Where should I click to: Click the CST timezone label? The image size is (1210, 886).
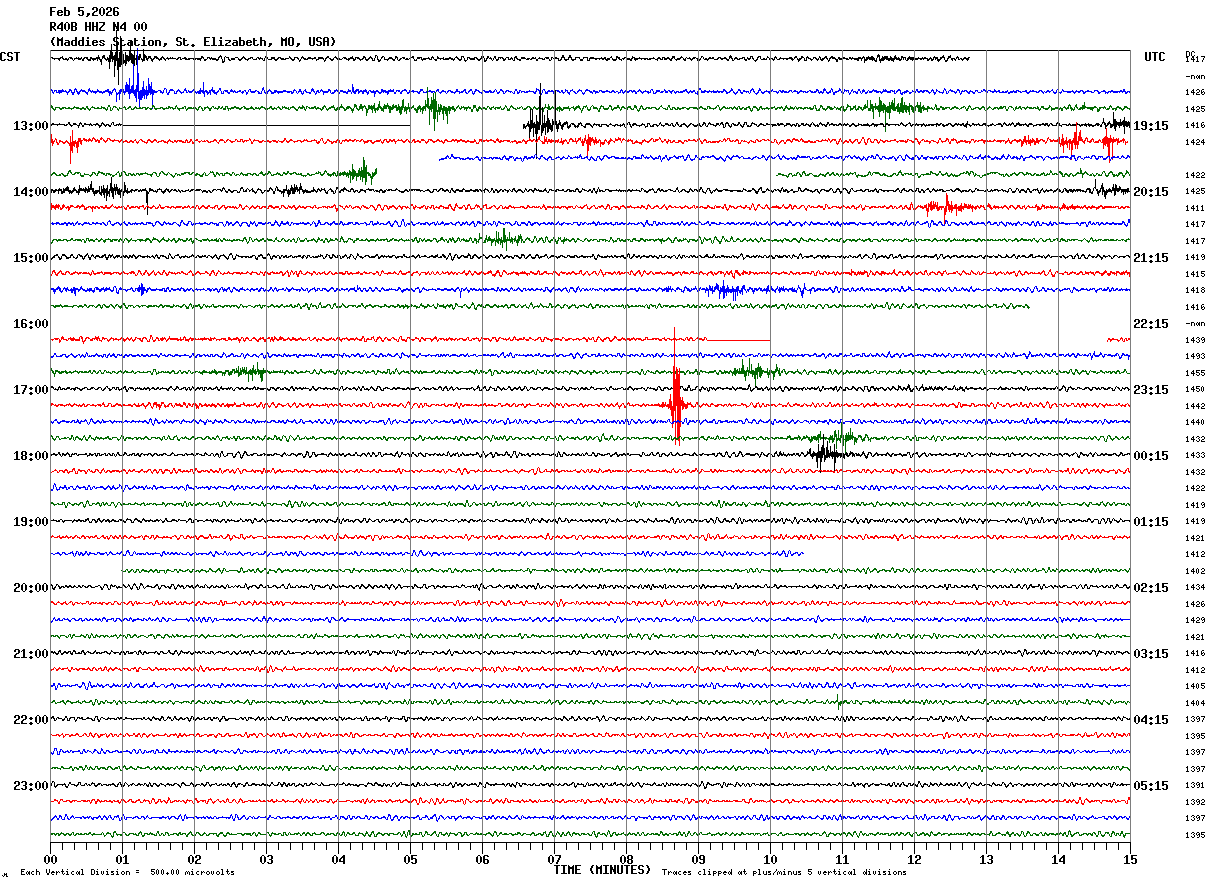coord(10,57)
